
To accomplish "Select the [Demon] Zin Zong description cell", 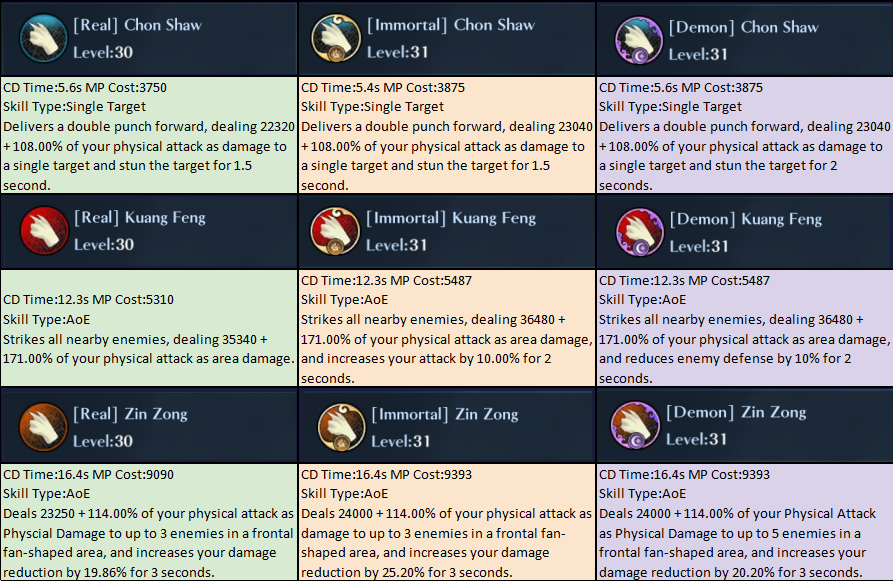I will 744,523.
